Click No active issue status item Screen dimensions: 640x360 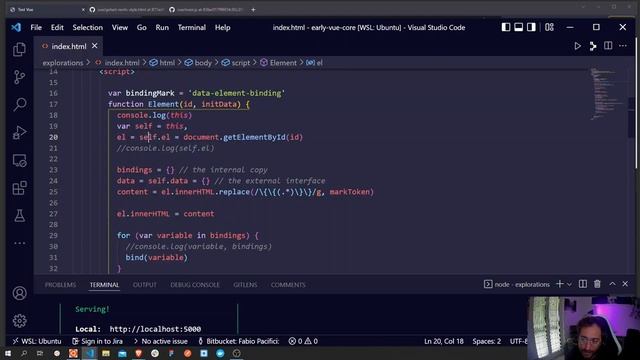(x=160, y=341)
